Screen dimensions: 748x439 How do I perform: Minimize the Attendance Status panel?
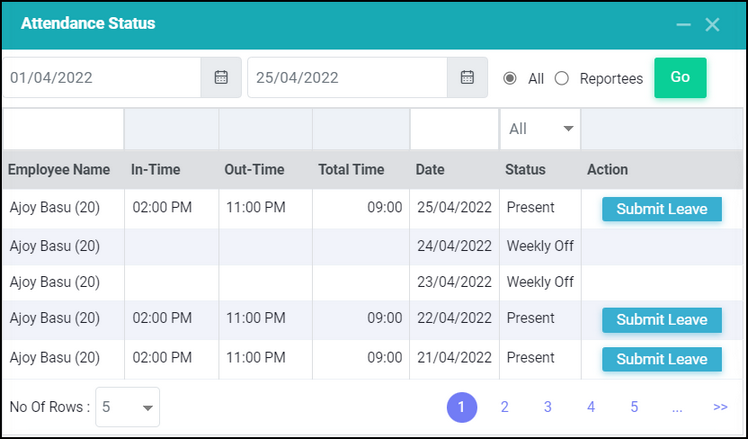click(x=683, y=24)
